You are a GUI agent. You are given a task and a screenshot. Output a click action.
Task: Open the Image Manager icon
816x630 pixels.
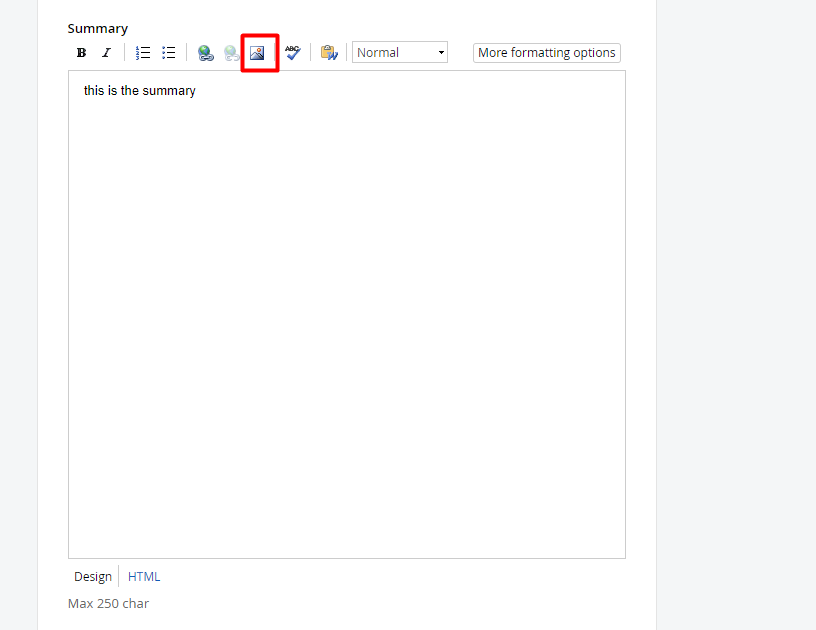(x=257, y=53)
